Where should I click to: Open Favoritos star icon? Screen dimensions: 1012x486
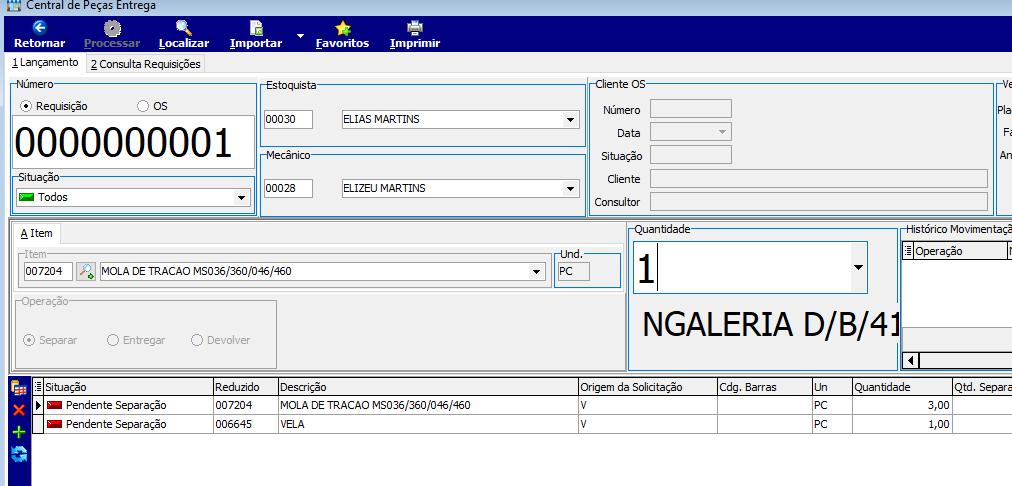(343, 28)
